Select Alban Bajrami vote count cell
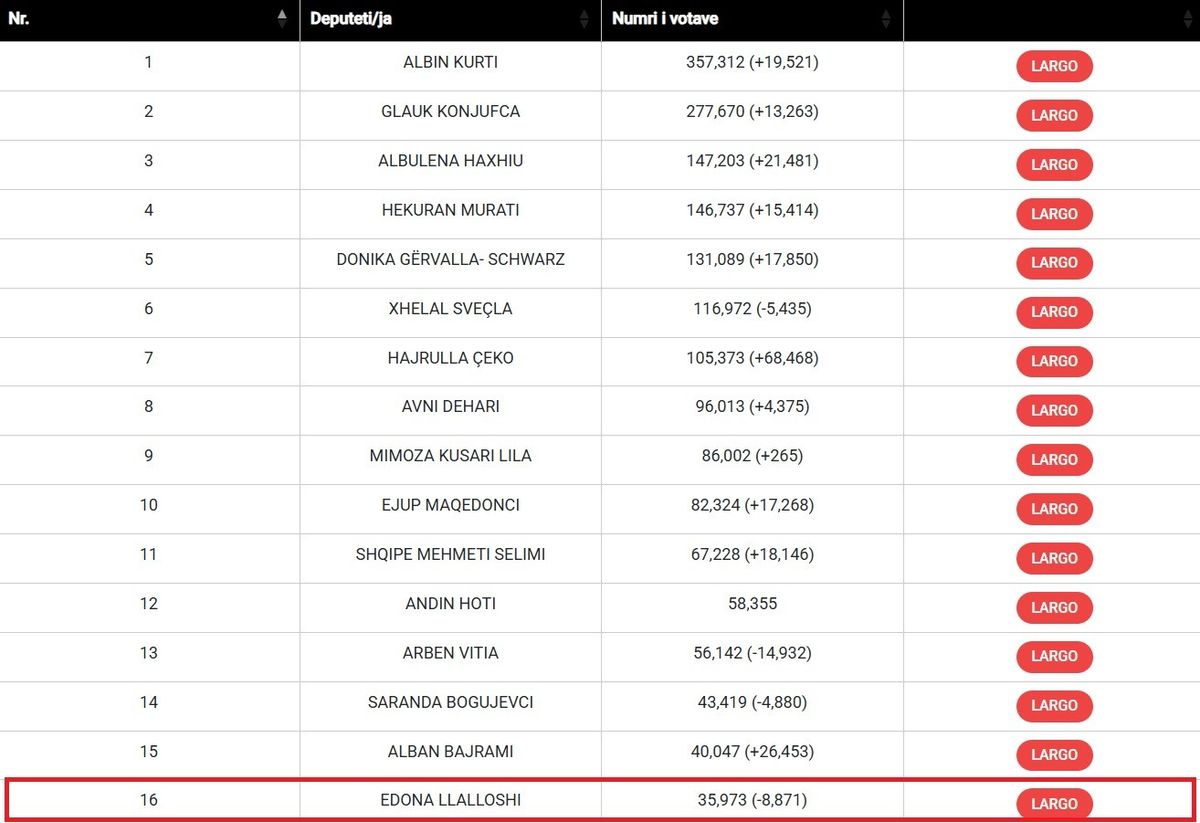Image resolution: width=1200 pixels, height=823 pixels. click(752, 751)
